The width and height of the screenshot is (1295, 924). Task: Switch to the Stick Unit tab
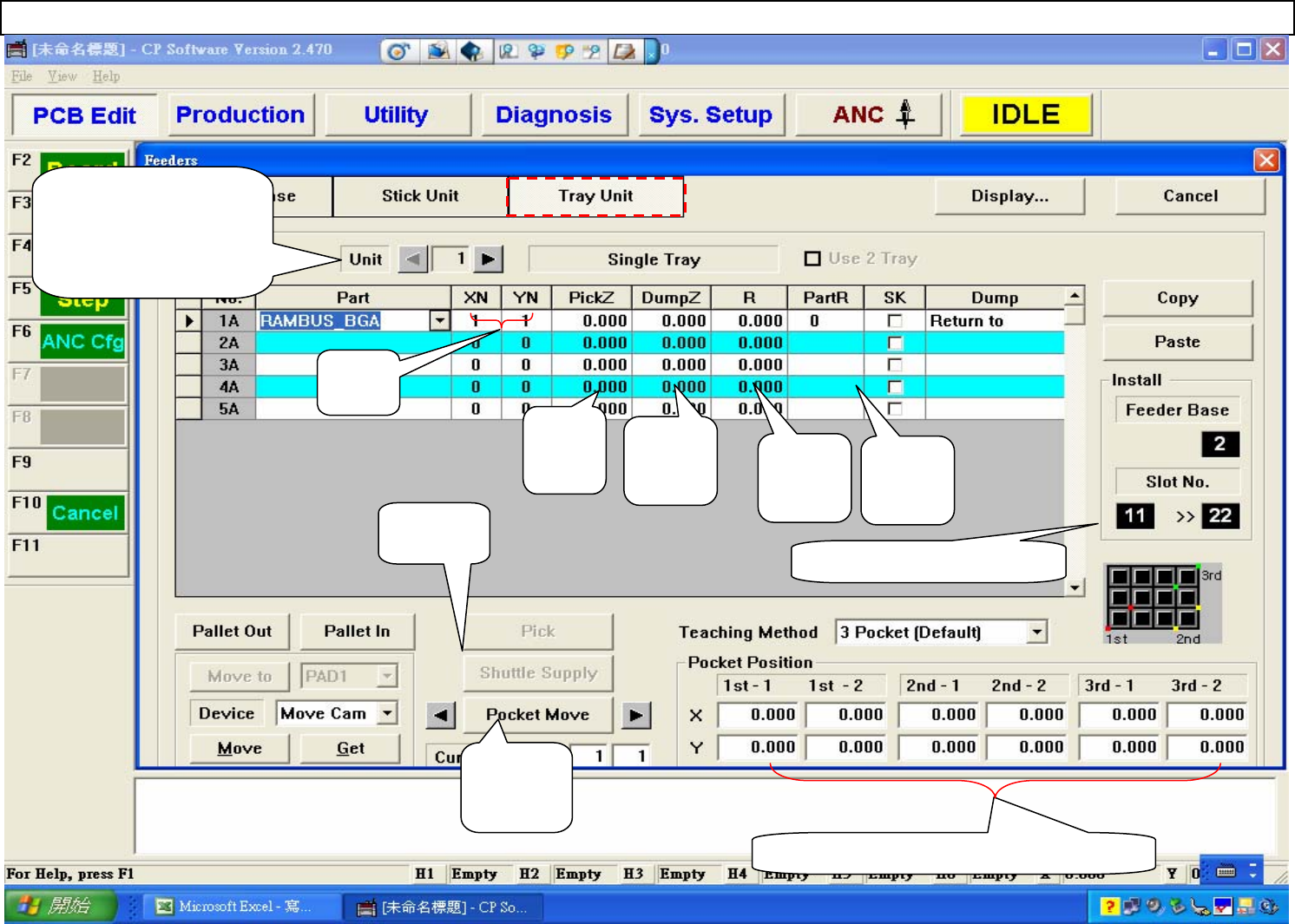[420, 196]
